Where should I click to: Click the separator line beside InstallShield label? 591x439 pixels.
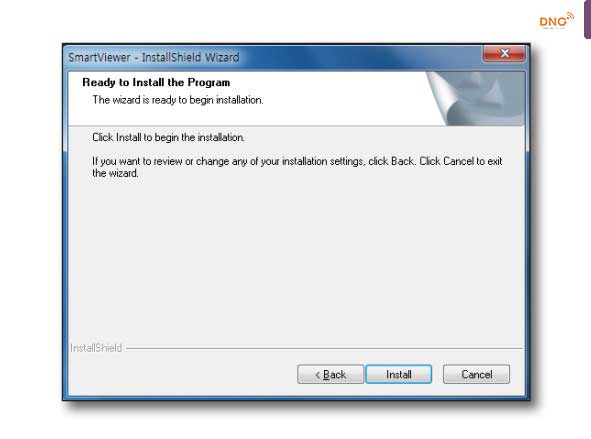tap(325, 349)
